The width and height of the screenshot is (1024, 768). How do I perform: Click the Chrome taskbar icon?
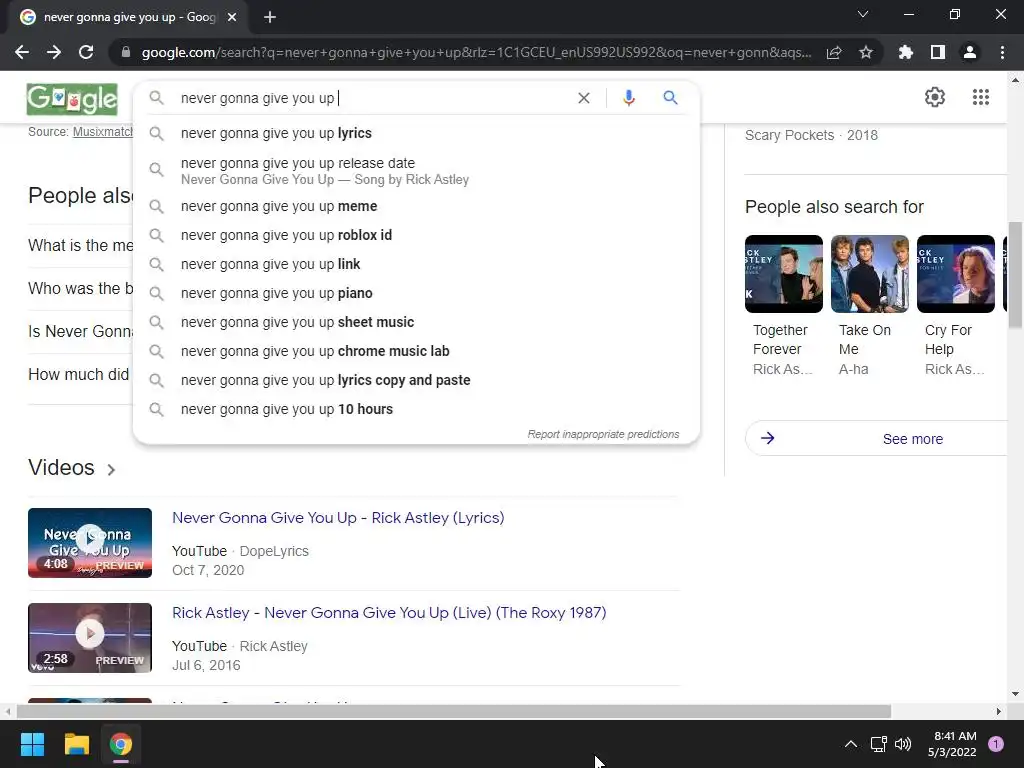tap(121, 744)
